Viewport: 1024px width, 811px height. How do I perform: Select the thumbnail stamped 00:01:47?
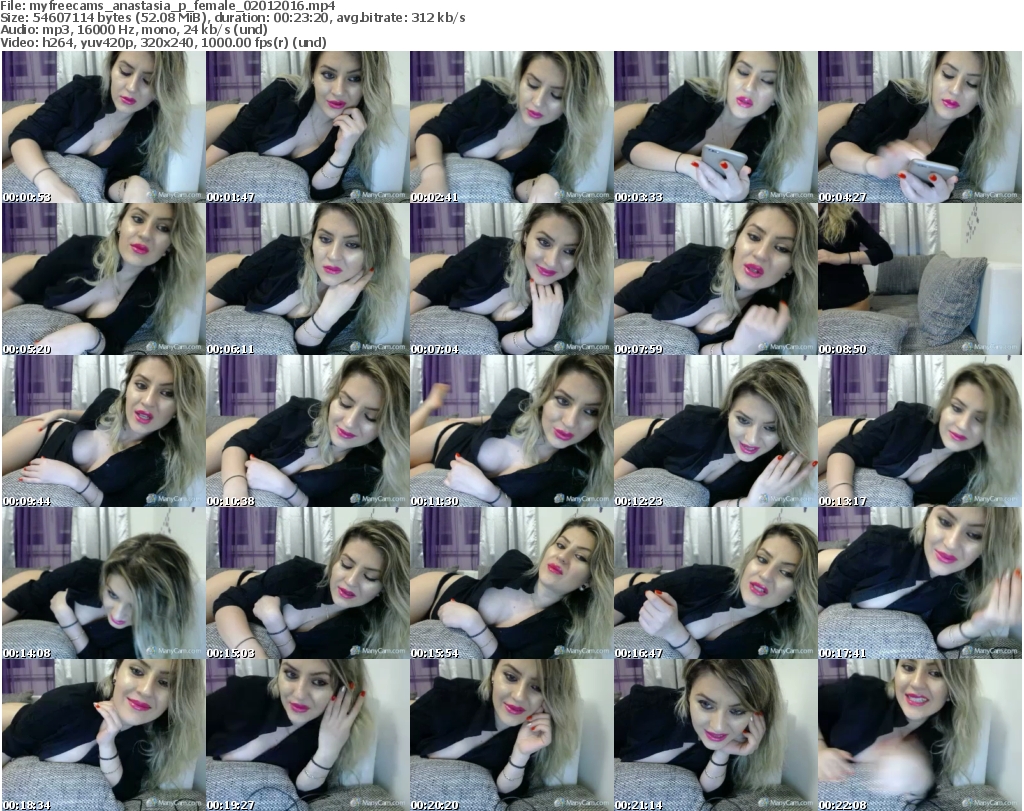308,127
